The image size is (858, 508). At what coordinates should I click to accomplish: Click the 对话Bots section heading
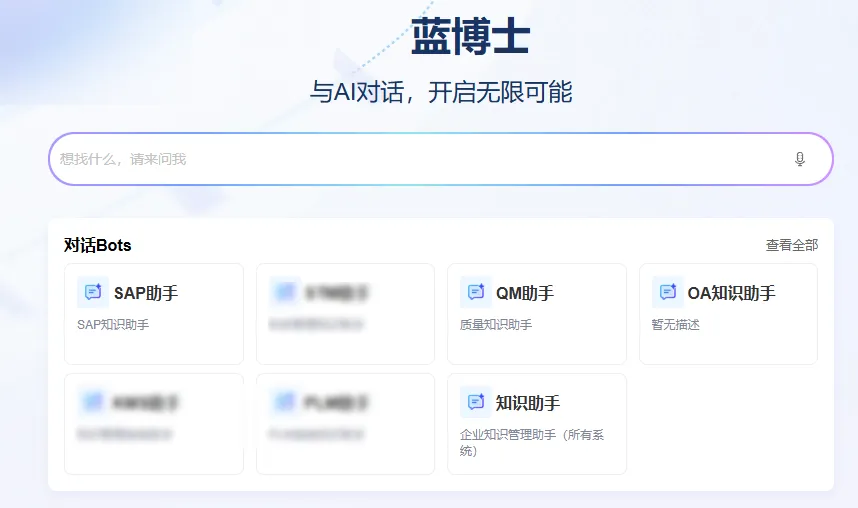(x=97, y=245)
